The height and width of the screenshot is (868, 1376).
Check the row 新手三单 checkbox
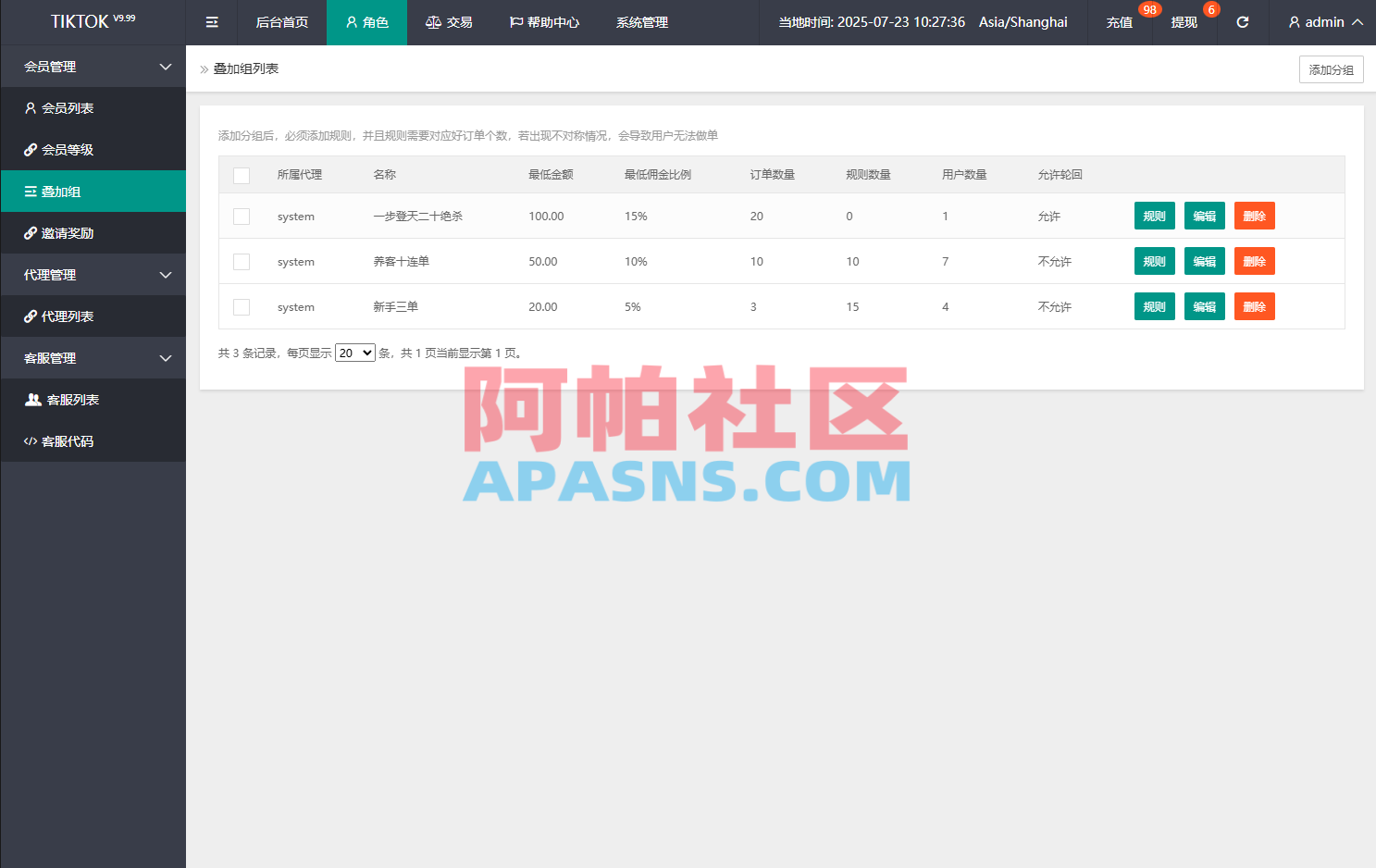pyautogui.click(x=242, y=307)
